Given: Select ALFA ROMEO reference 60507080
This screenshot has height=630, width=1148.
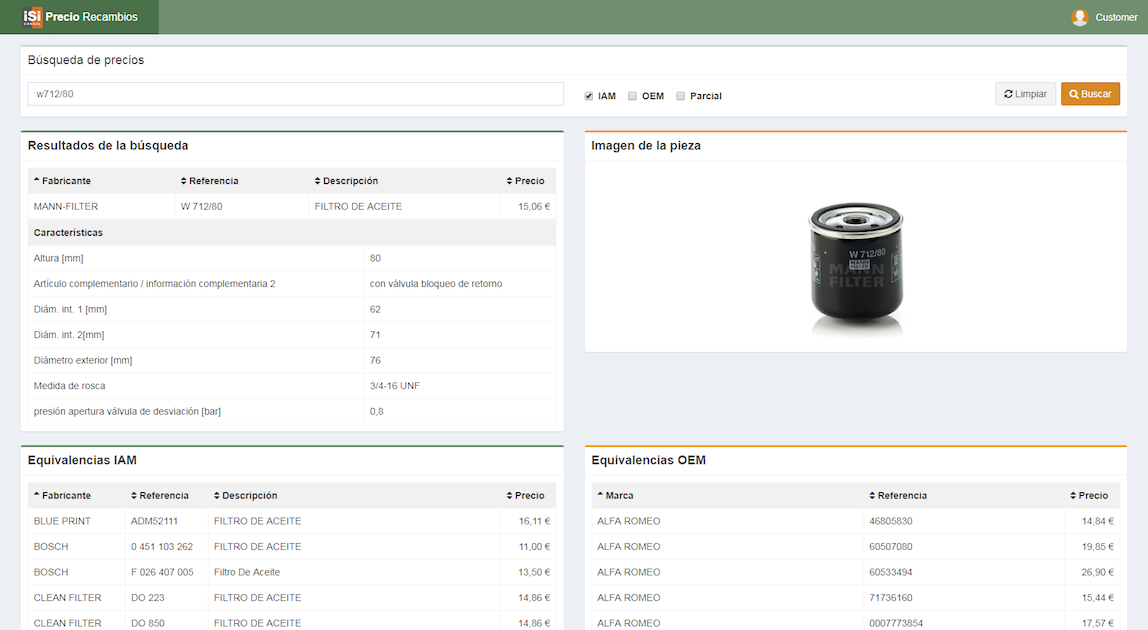Looking at the screenshot, I should pyautogui.click(x=891, y=546).
